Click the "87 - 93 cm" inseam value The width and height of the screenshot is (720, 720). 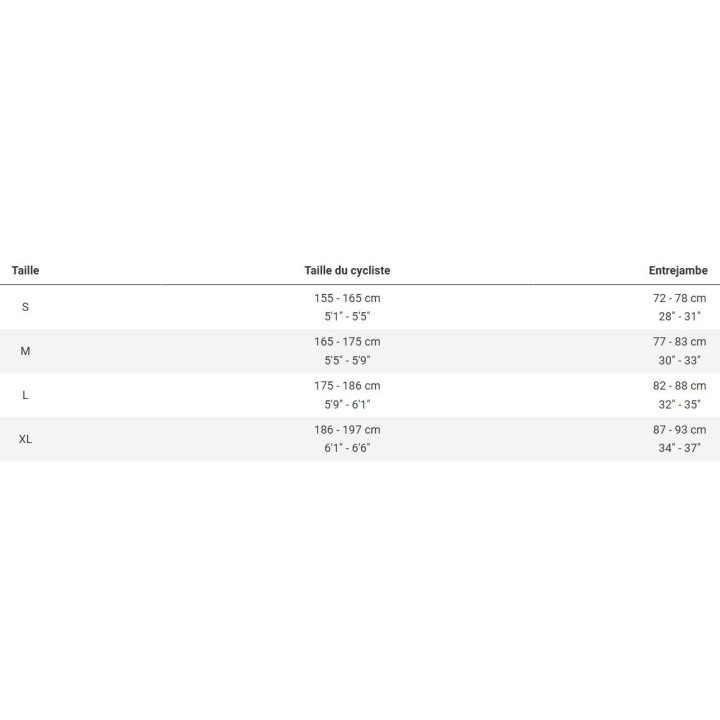[679, 430]
